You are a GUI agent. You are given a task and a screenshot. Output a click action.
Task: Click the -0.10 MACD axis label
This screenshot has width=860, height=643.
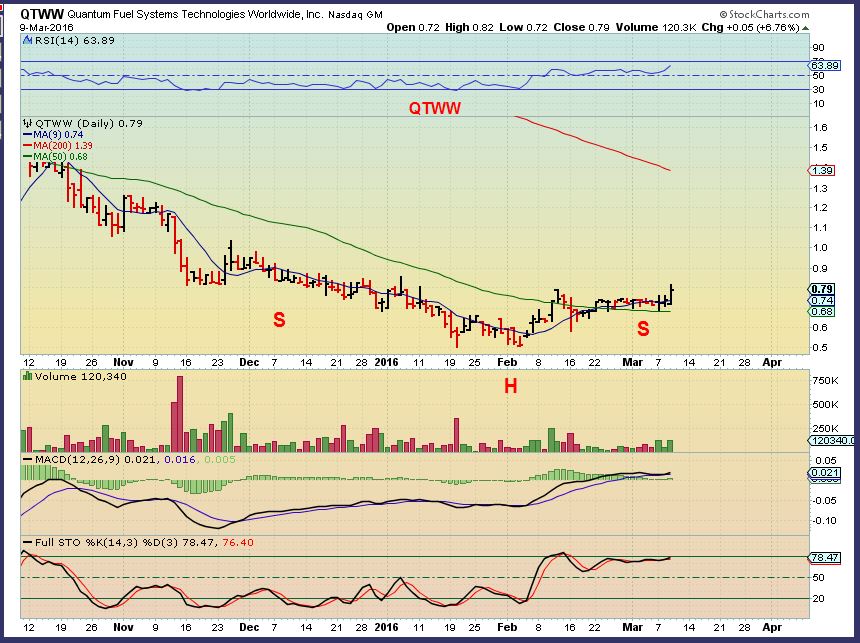(x=824, y=521)
